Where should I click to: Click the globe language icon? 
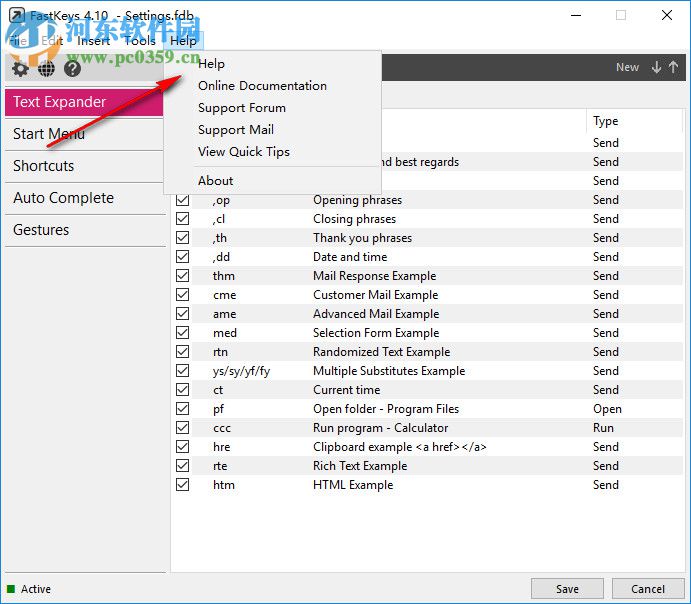[46, 69]
